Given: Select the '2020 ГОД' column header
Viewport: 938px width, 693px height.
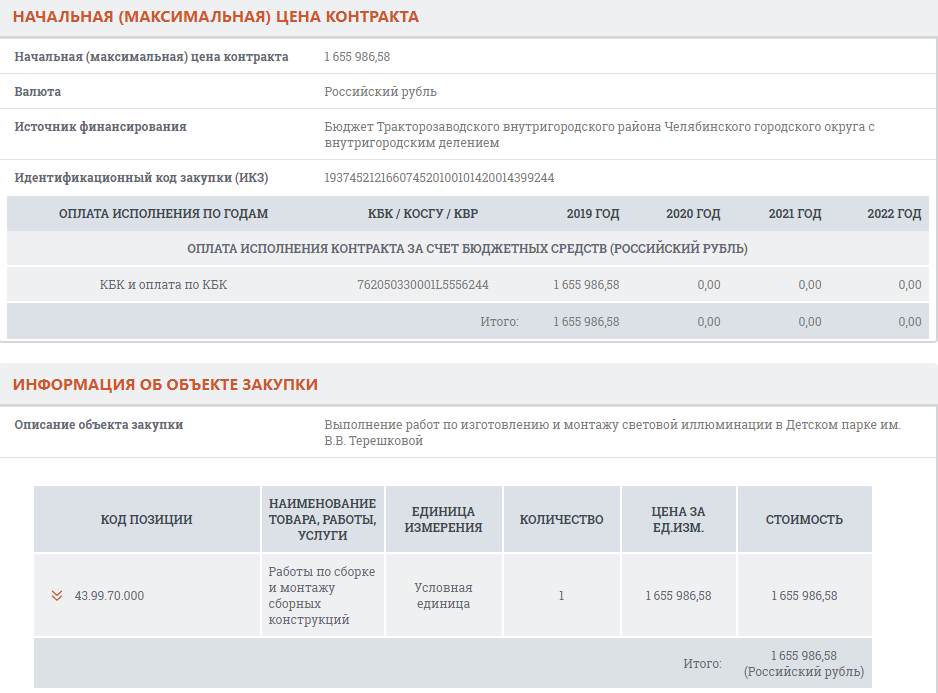Looking at the screenshot, I should pos(693,214).
